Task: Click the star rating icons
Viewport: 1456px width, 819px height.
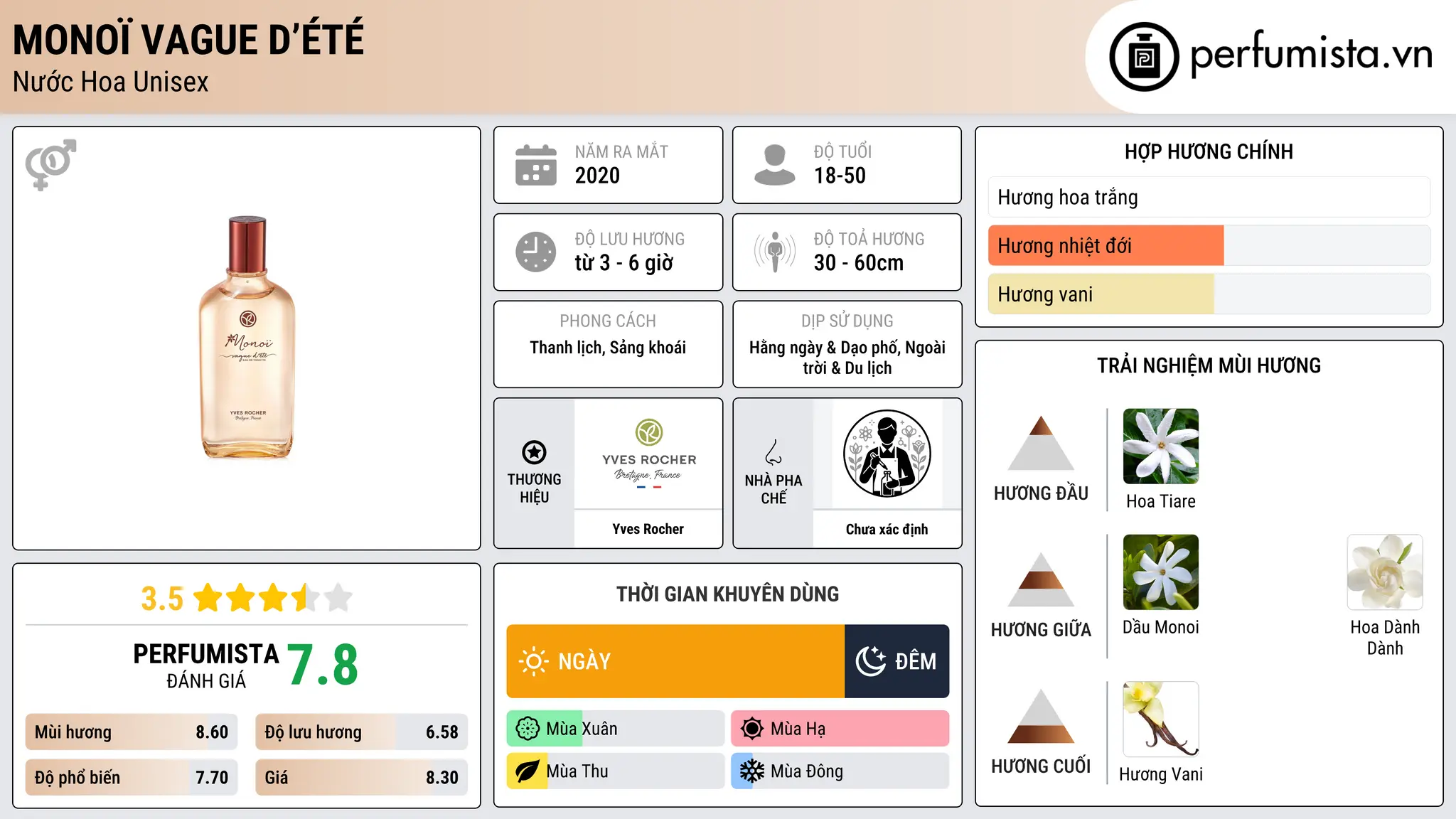Action: [273, 598]
